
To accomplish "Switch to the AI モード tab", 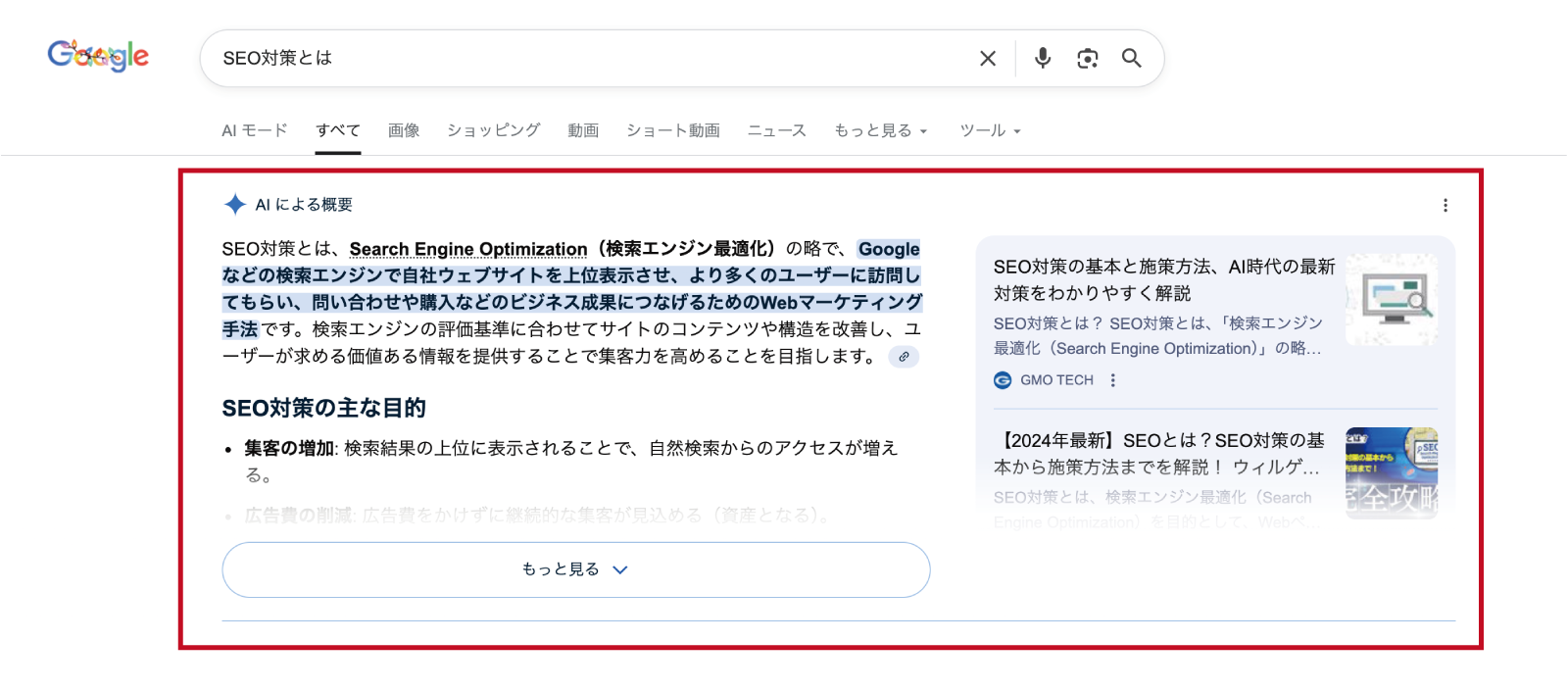I will (x=255, y=130).
